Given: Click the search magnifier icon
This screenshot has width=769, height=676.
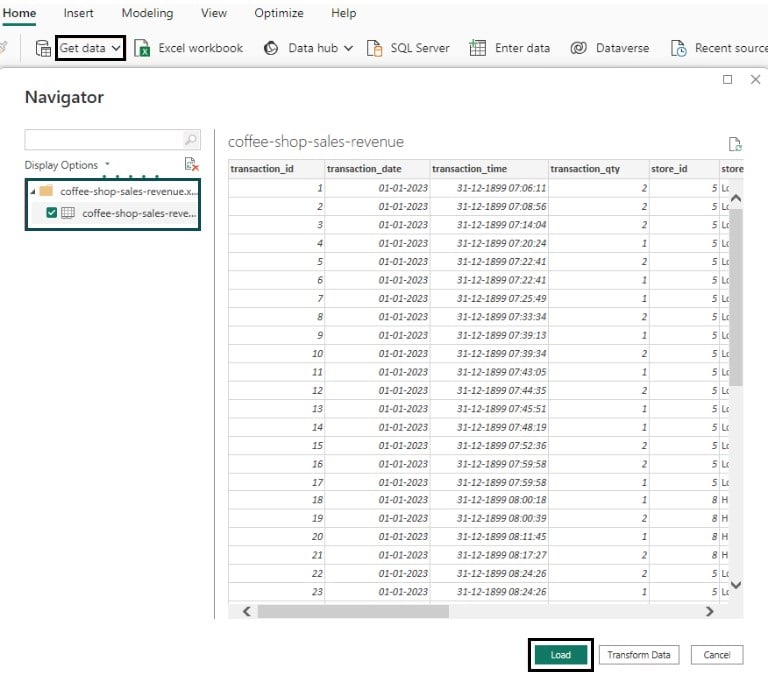Looking at the screenshot, I should [x=191, y=140].
